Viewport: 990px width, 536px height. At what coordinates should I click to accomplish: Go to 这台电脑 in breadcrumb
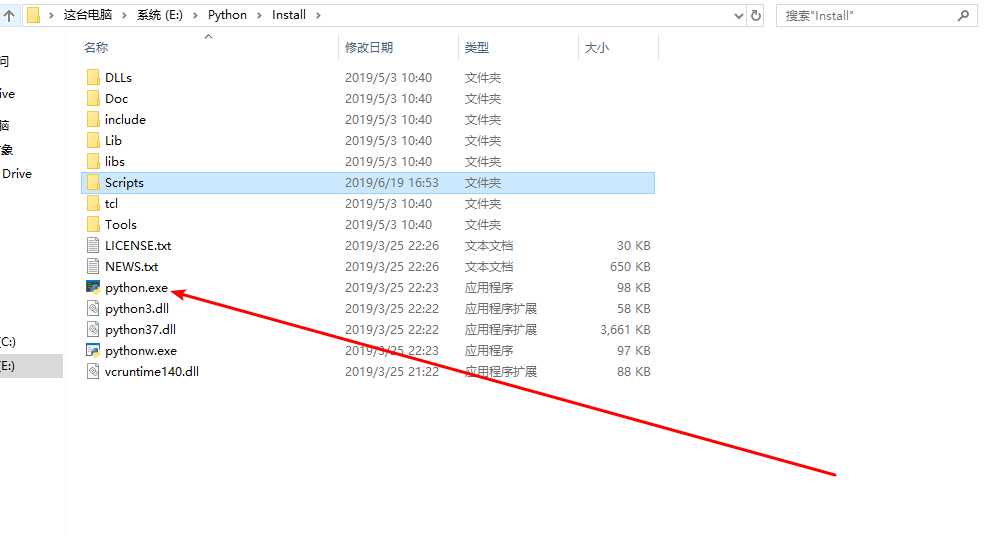coord(88,15)
